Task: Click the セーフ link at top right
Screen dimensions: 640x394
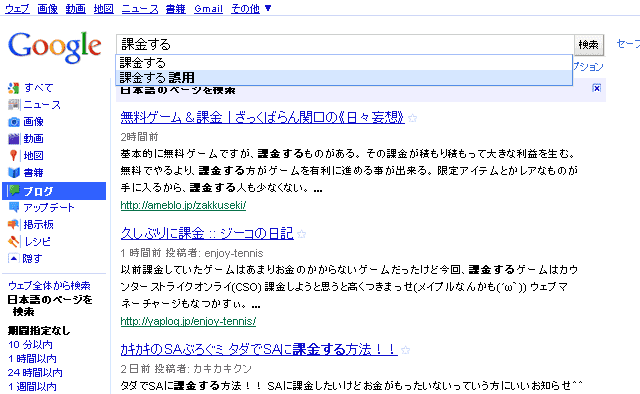Action: point(628,44)
